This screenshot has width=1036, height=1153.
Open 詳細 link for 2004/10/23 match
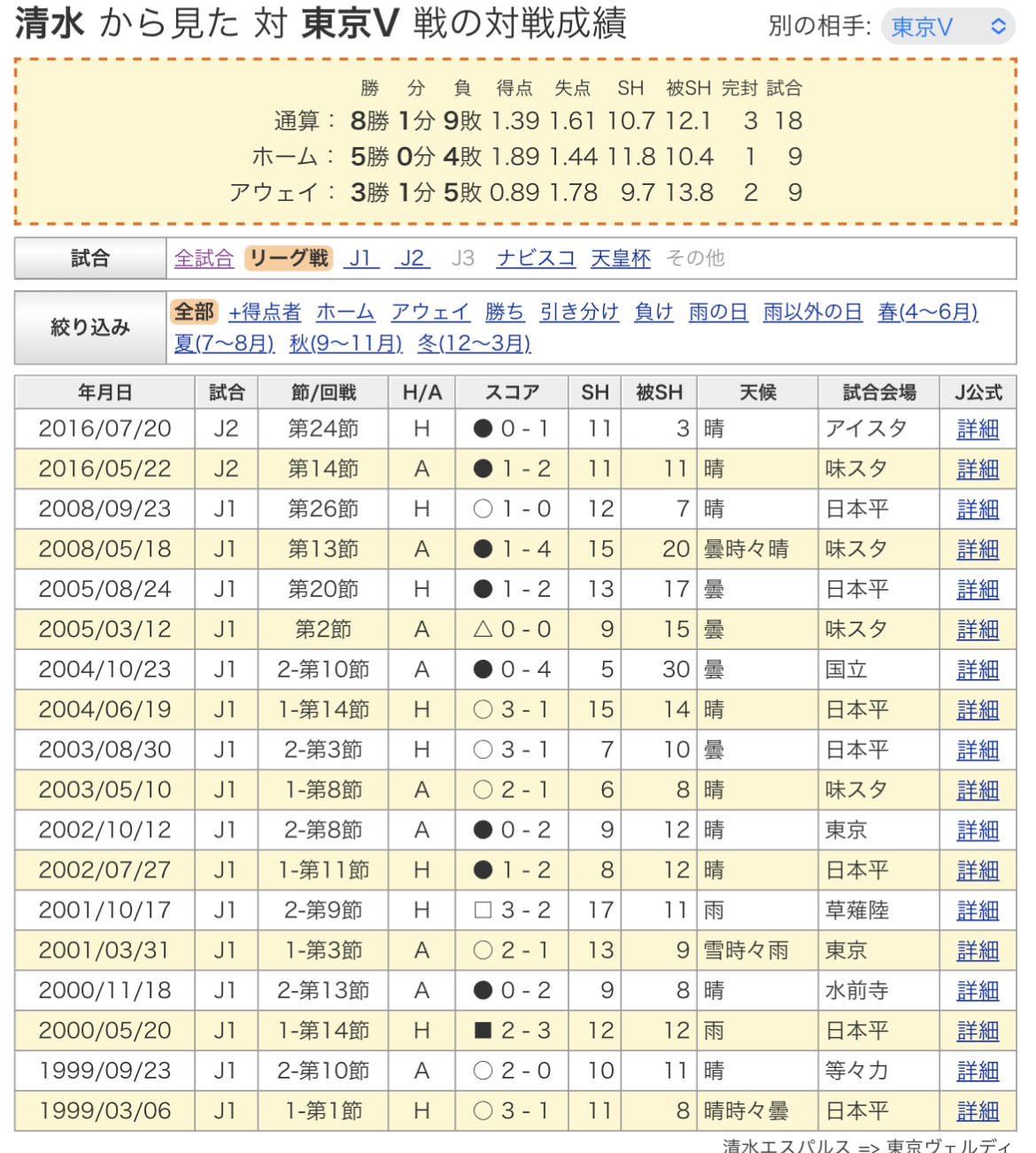[x=978, y=669]
